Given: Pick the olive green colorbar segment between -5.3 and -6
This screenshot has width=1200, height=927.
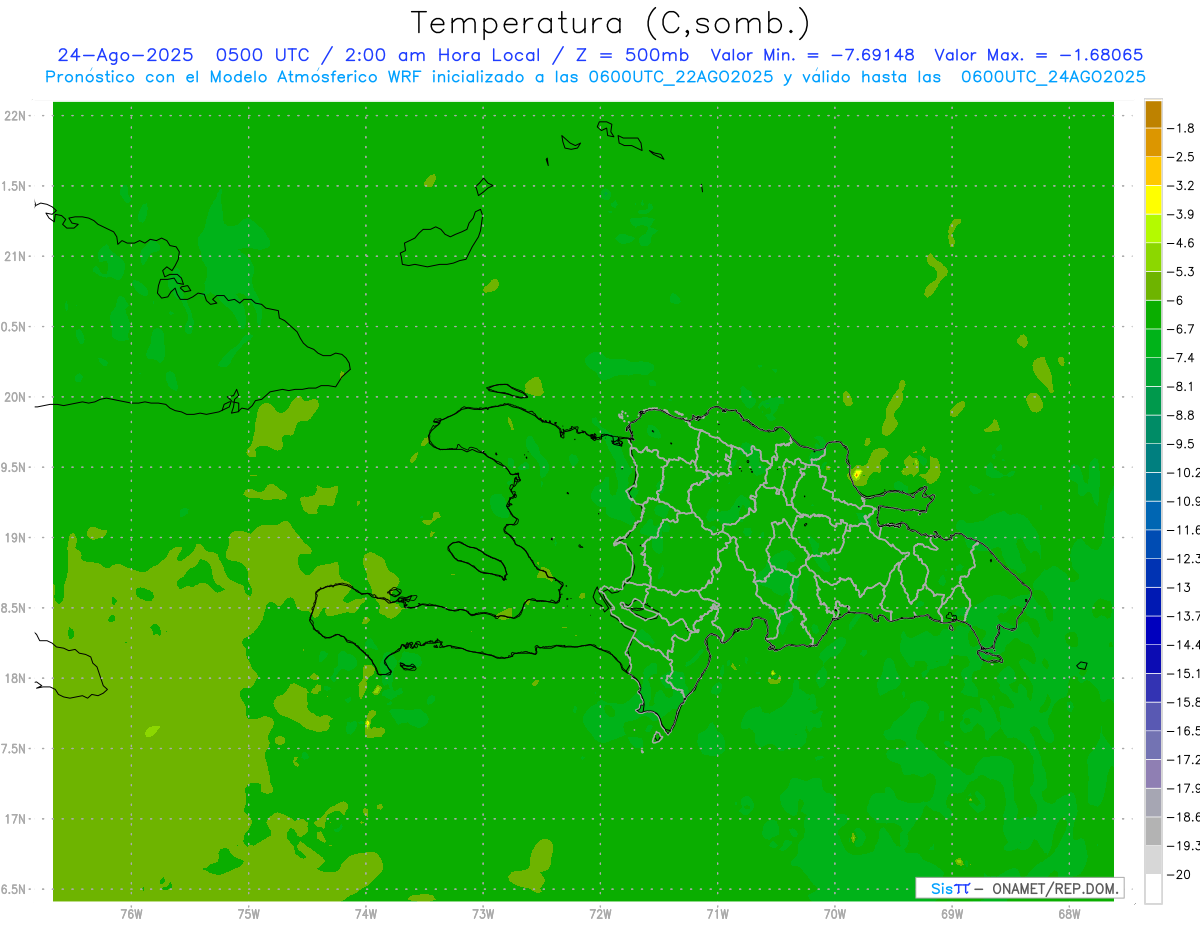Looking at the screenshot, I should (1153, 286).
